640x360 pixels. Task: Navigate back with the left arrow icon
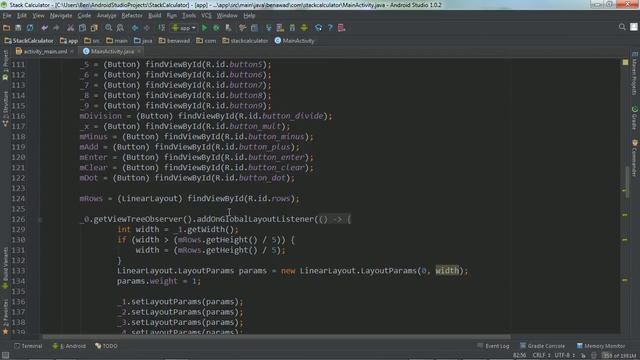pyautogui.click(x=135, y=28)
